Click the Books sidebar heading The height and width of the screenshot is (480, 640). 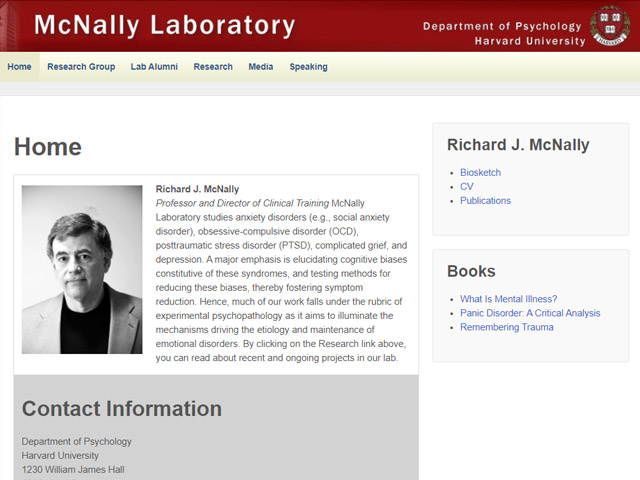click(471, 271)
